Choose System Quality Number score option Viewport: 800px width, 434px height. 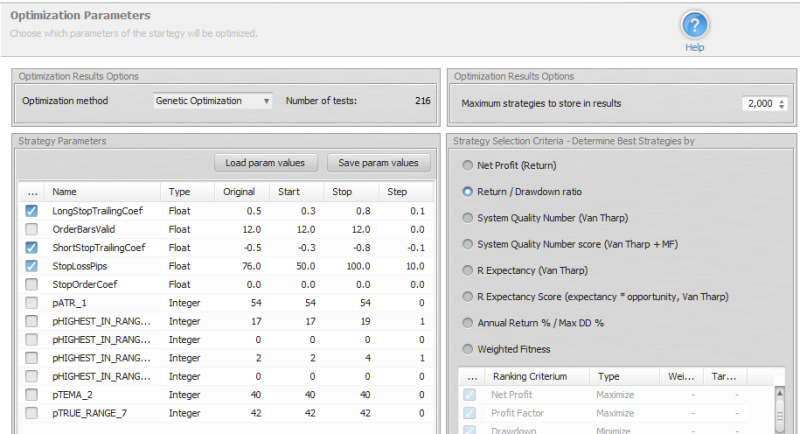[467, 244]
